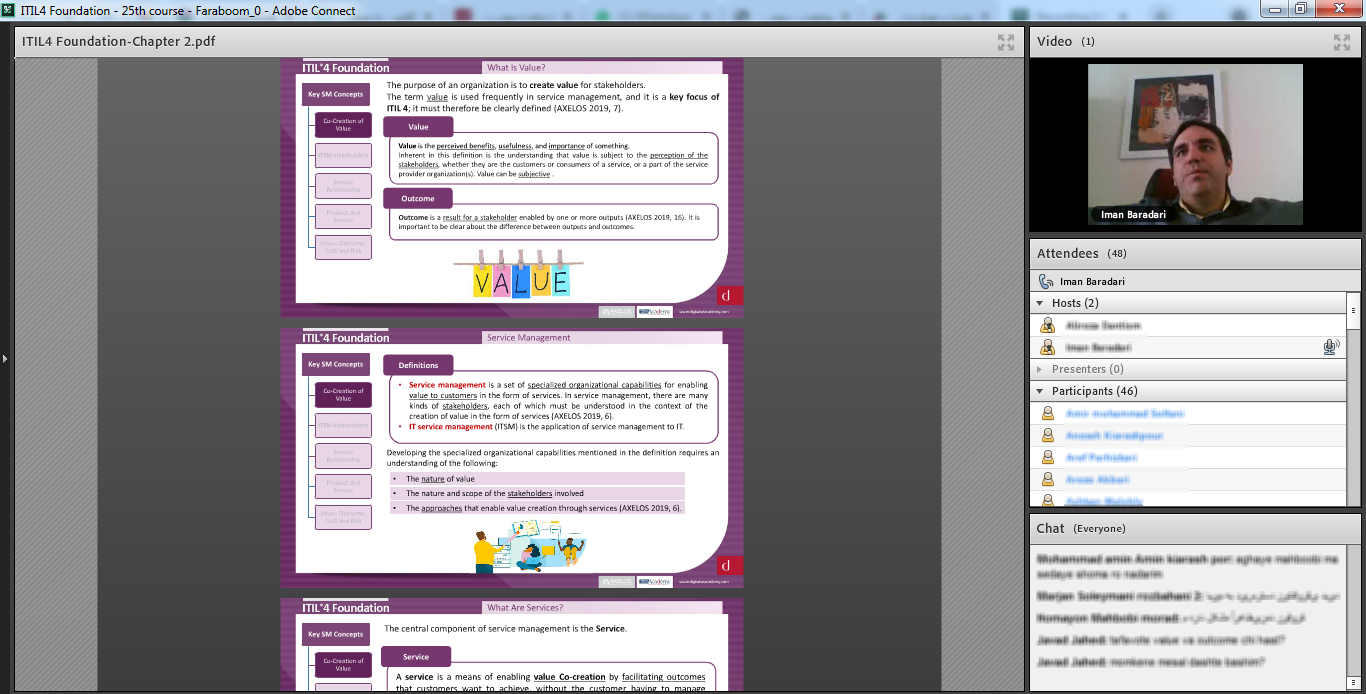The image size is (1366, 694).
Task: Click 'Key SM Concepts' on the What Is Value slide
Action: point(336,95)
